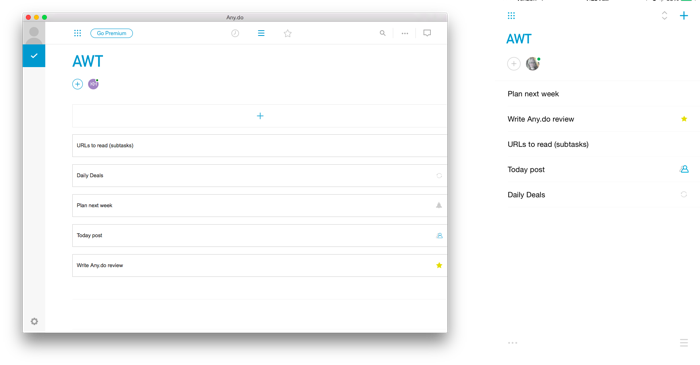Add a member with plus circle in desktop window
The height and width of the screenshot is (365, 700).
78,84
